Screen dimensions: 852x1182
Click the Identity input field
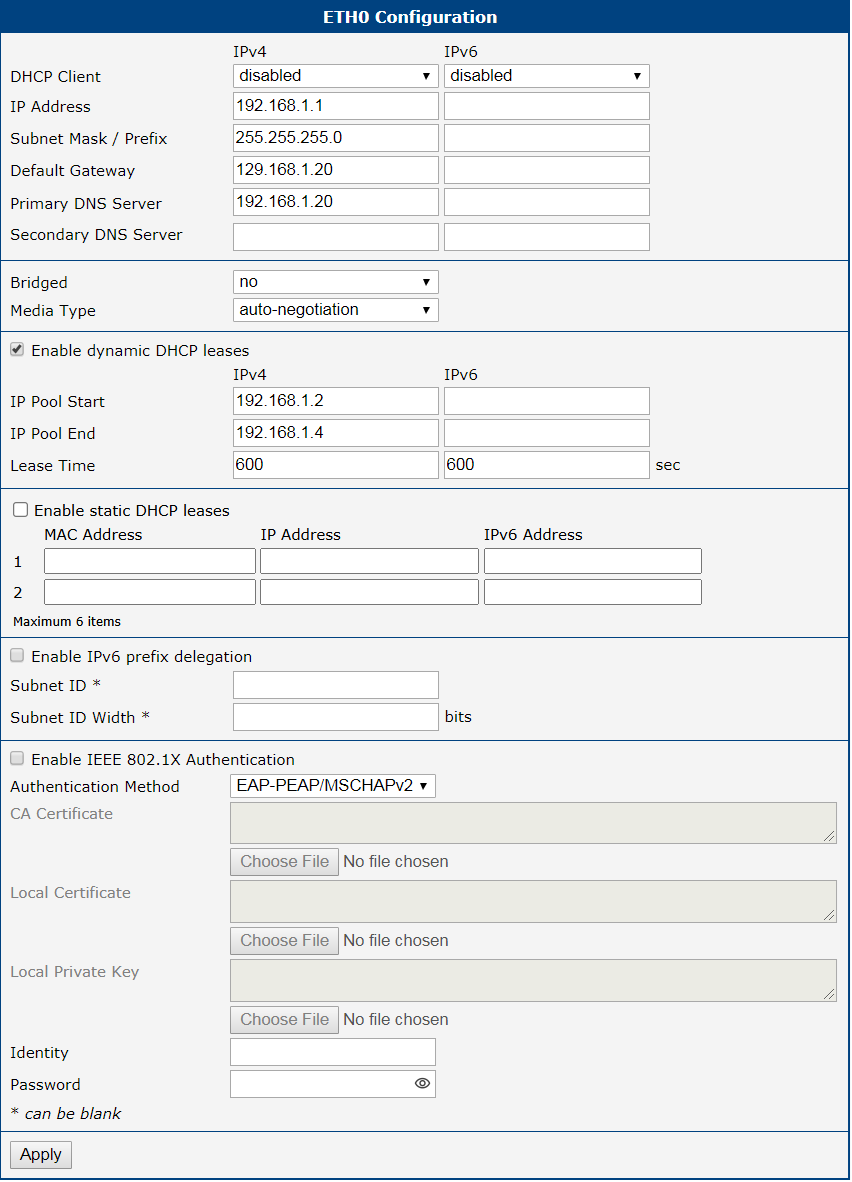pos(333,1052)
